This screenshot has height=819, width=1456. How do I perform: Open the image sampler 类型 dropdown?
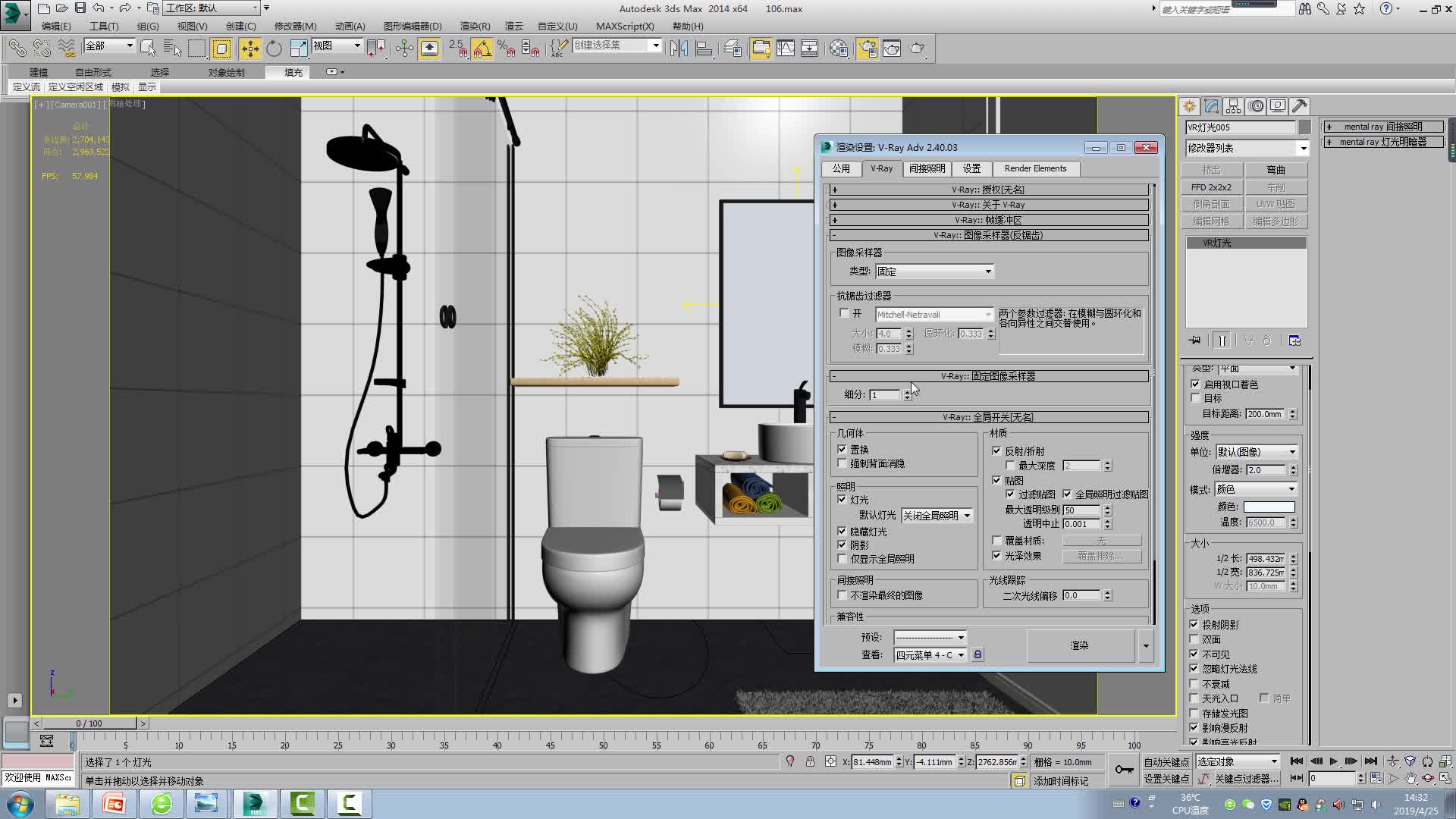click(x=934, y=271)
